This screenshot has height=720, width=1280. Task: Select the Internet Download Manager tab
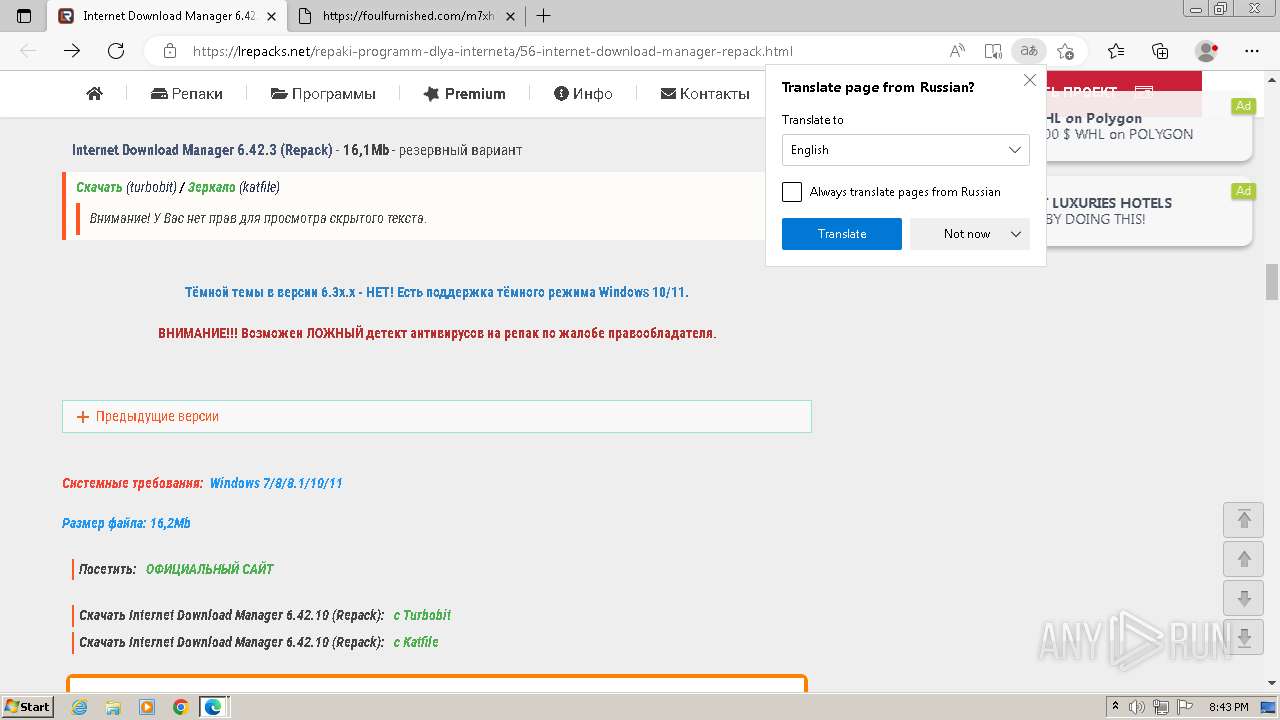tap(168, 16)
